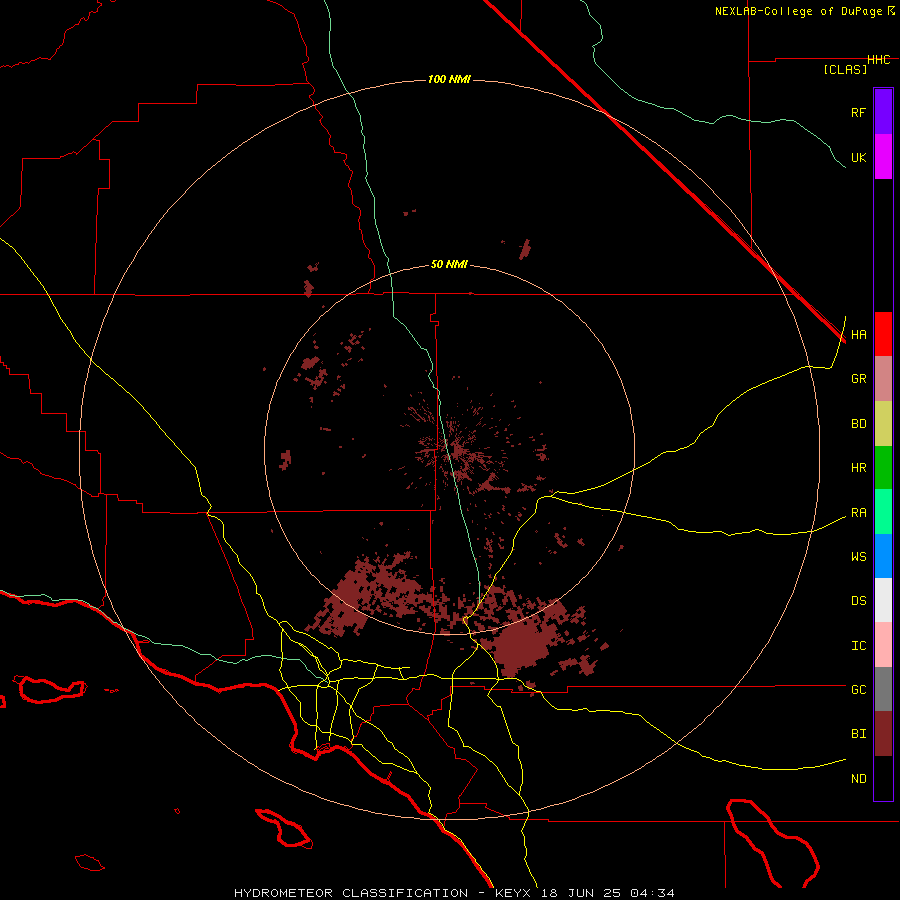Click the RA light green legend swatch

pos(883,512)
